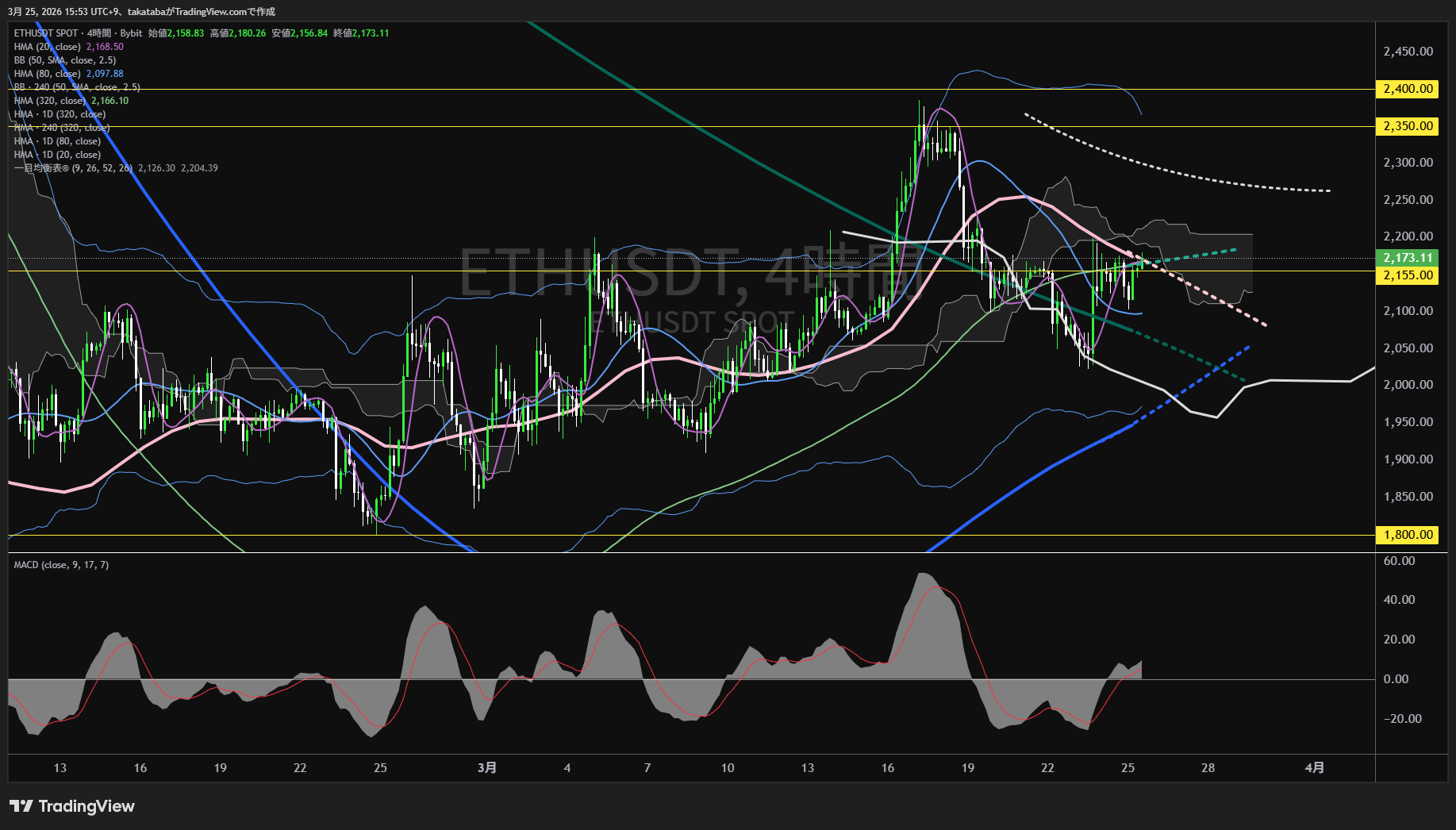1456x830 pixels.
Task: Select the HMA (320, close) indicator legend
Action: [50, 101]
